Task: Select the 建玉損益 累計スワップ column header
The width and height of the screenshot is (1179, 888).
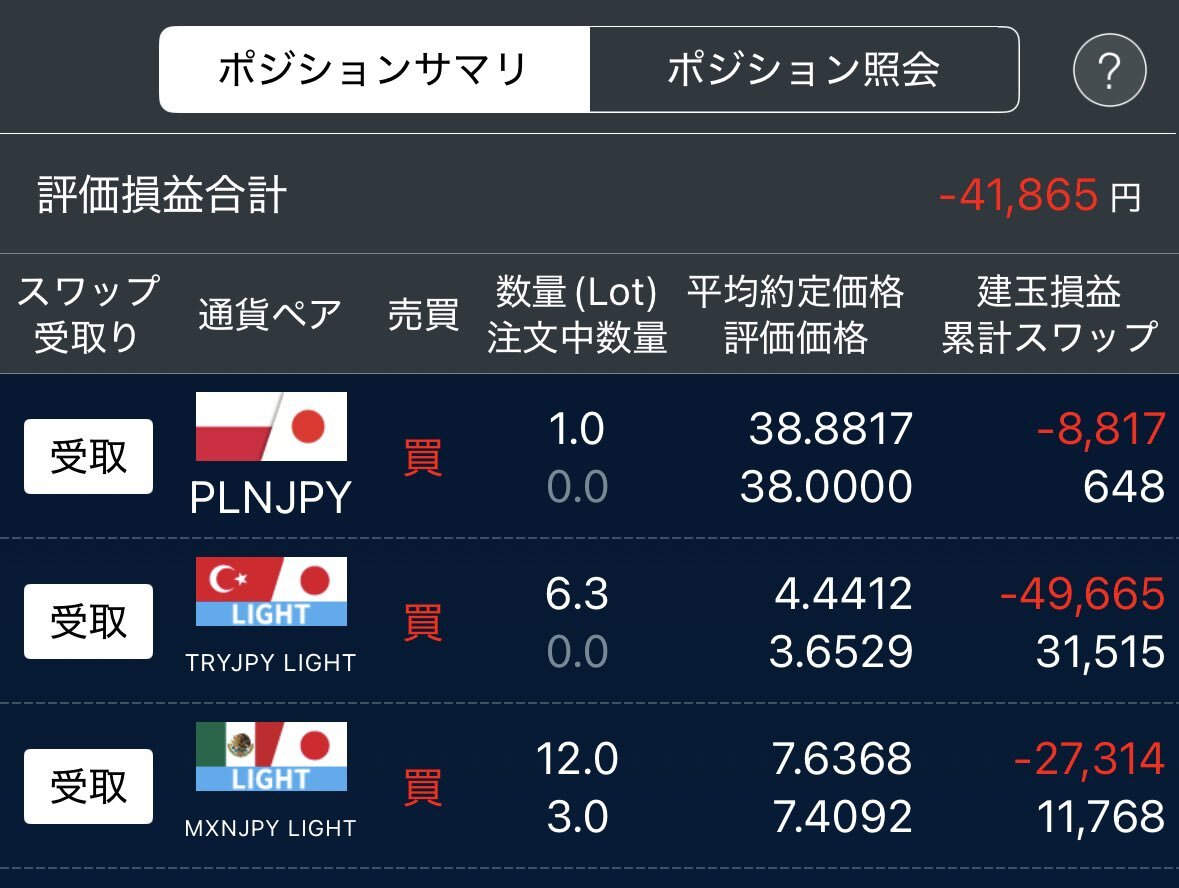Action: click(1050, 314)
